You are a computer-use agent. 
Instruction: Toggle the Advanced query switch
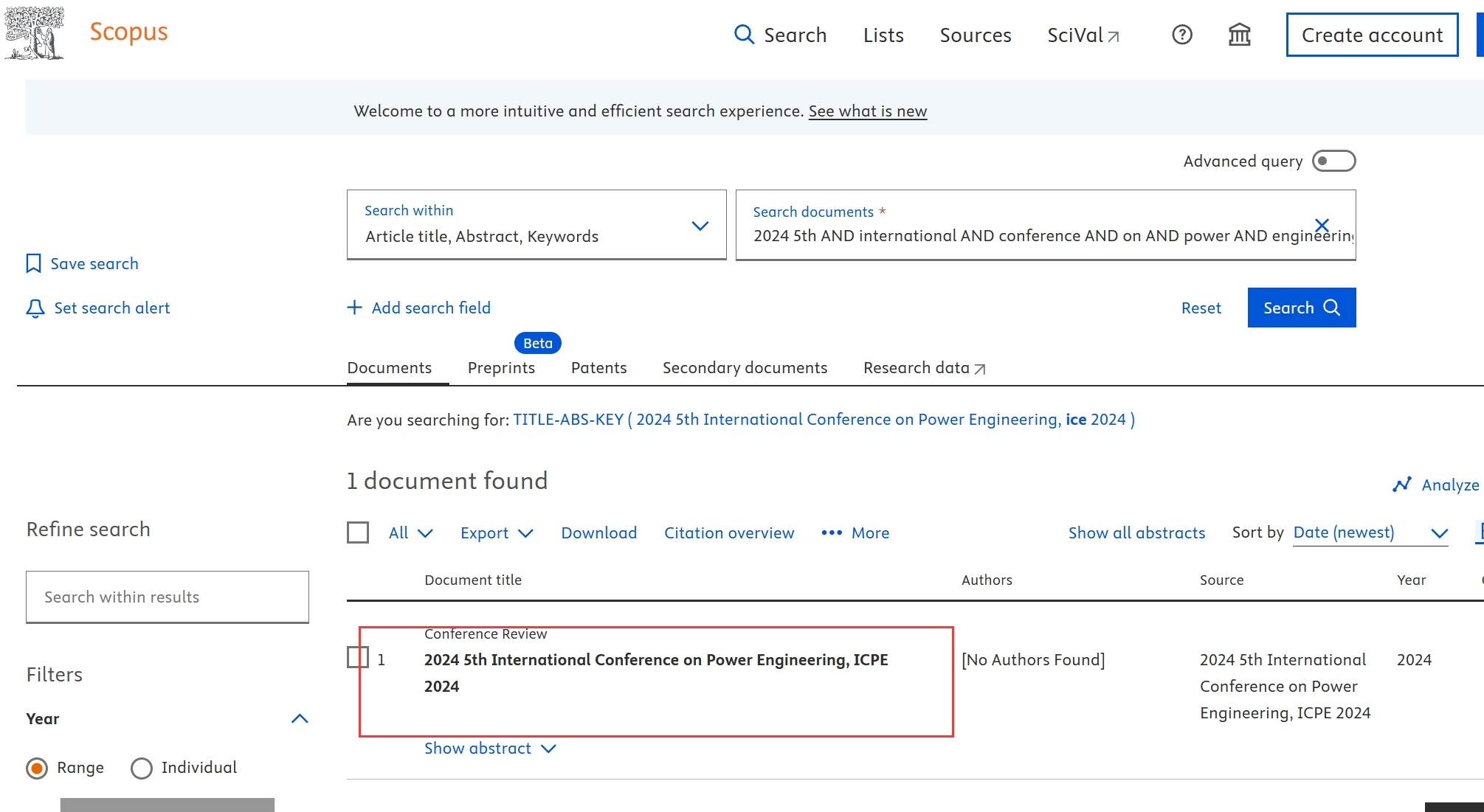pyautogui.click(x=1333, y=161)
